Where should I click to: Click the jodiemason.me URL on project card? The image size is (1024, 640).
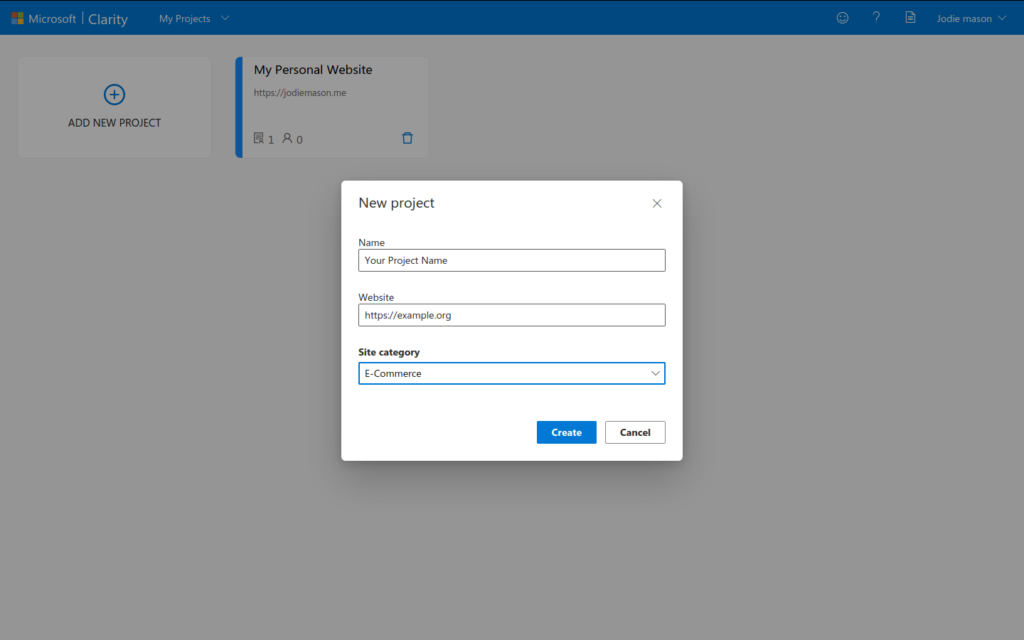tap(300, 93)
